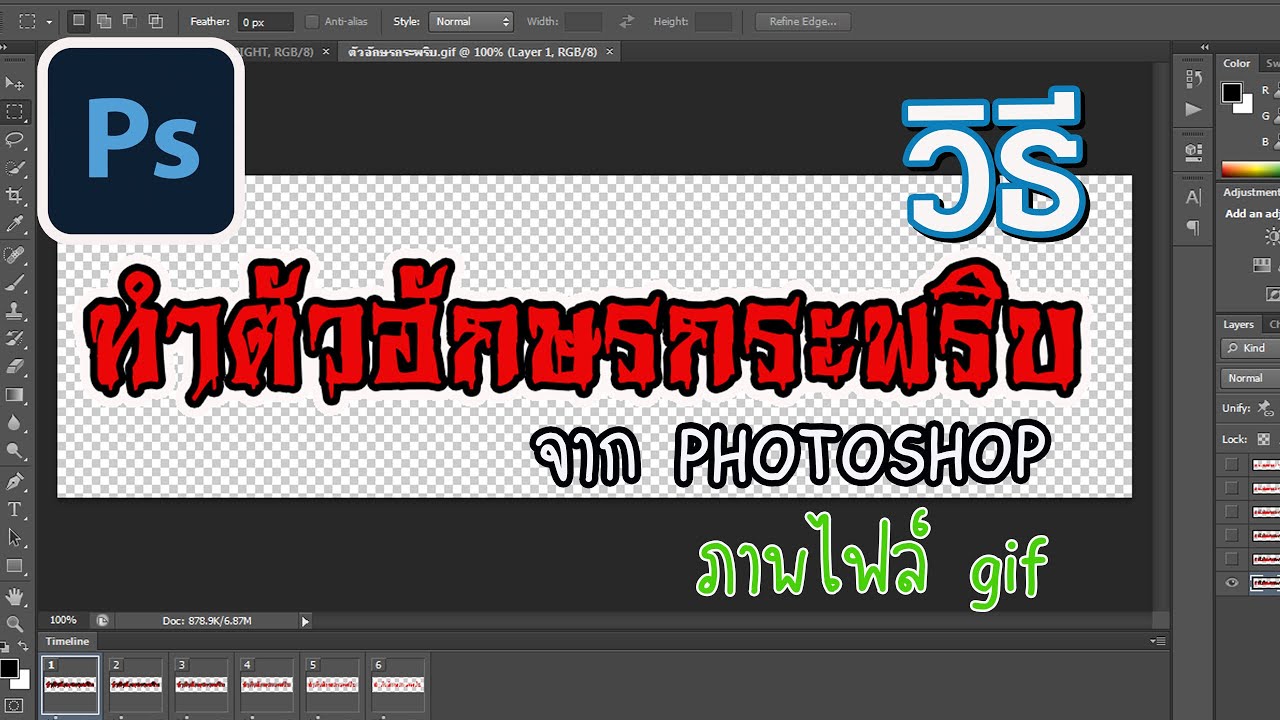Image resolution: width=1280 pixels, height=720 pixels.
Task: Open the Style dropdown set to Normal
Action: click(x=470, y=21)
